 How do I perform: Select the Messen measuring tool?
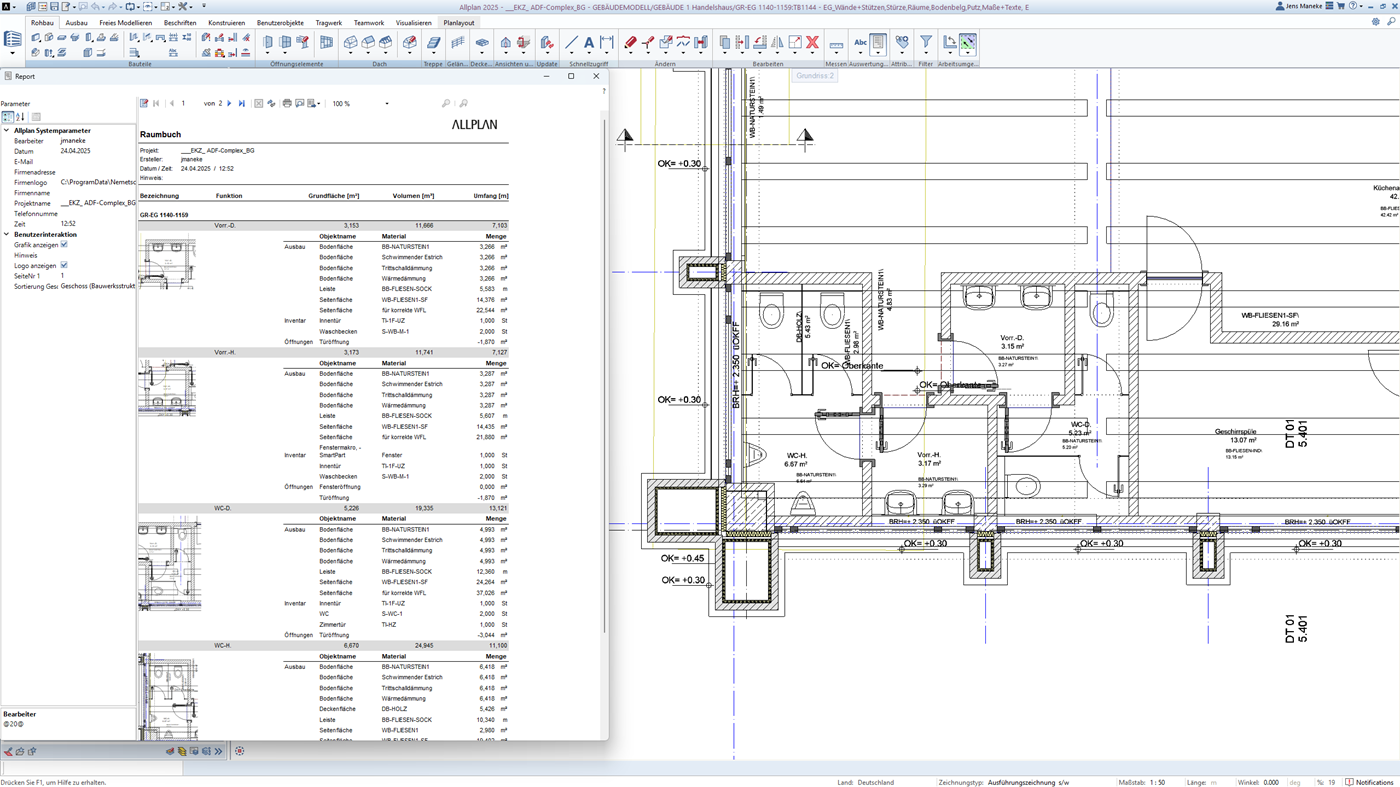click(x=836, y=44)
